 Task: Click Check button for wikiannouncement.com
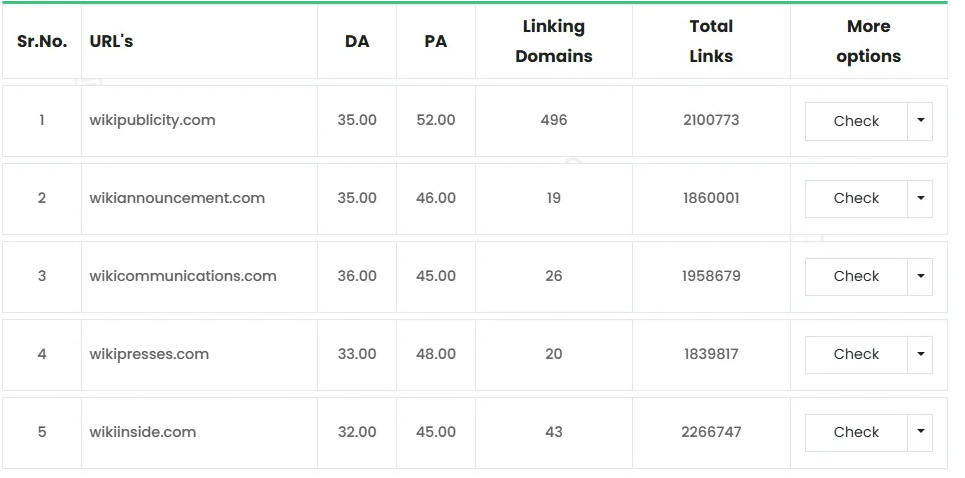pos(856,198)
